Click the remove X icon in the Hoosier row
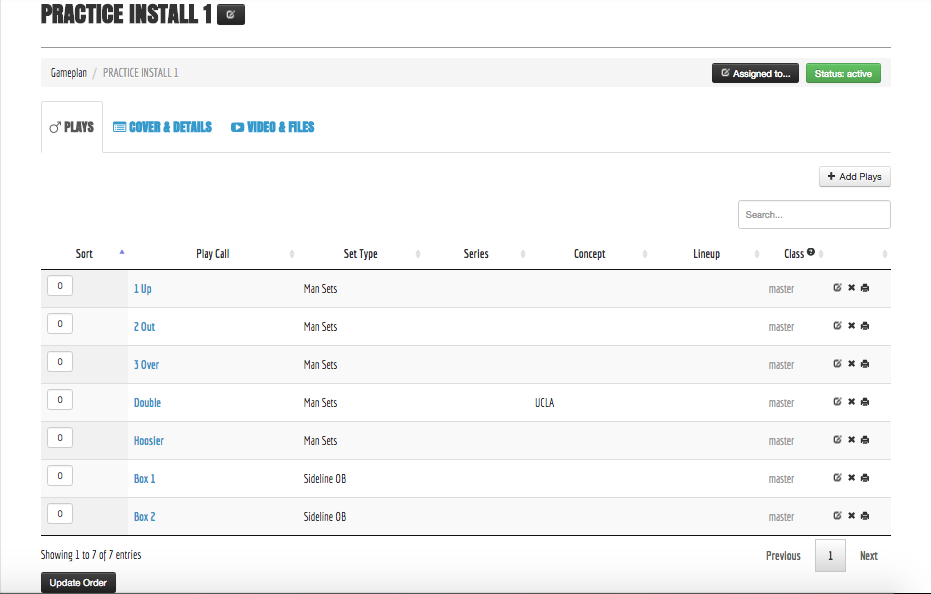This screenshot has height=594, width=931. [x=851, y=440]
